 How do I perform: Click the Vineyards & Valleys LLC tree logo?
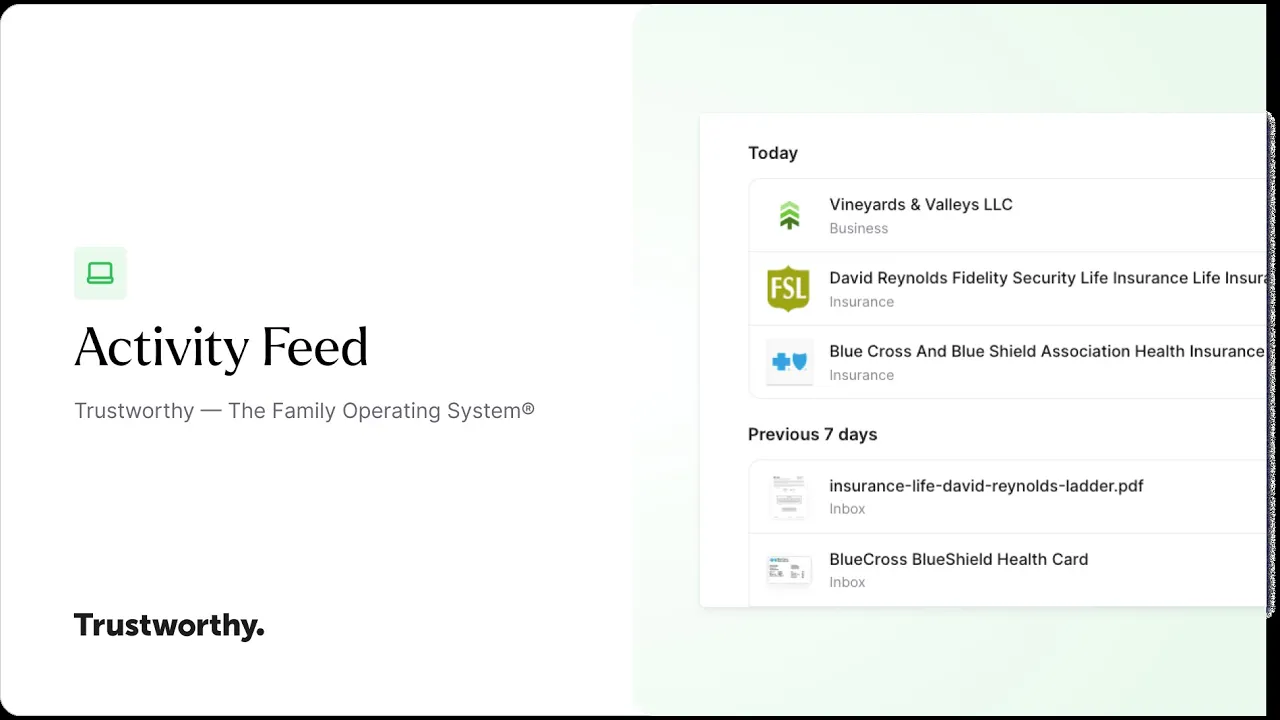789,216
